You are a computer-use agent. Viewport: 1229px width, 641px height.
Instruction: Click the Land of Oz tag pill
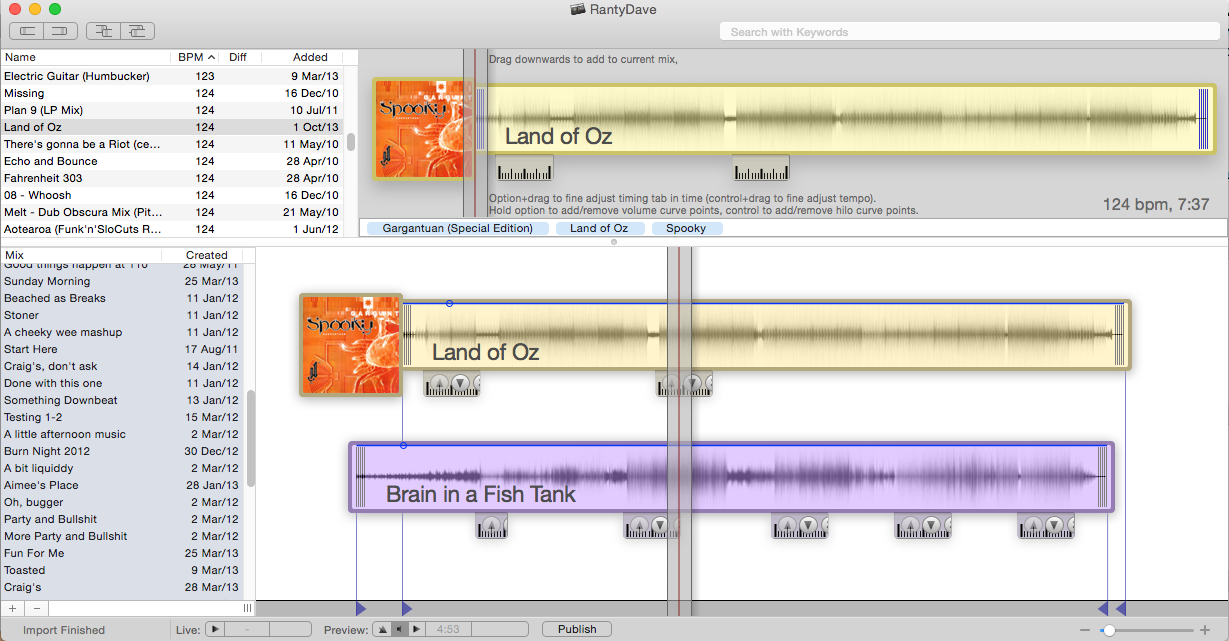[x=599, y=228]
